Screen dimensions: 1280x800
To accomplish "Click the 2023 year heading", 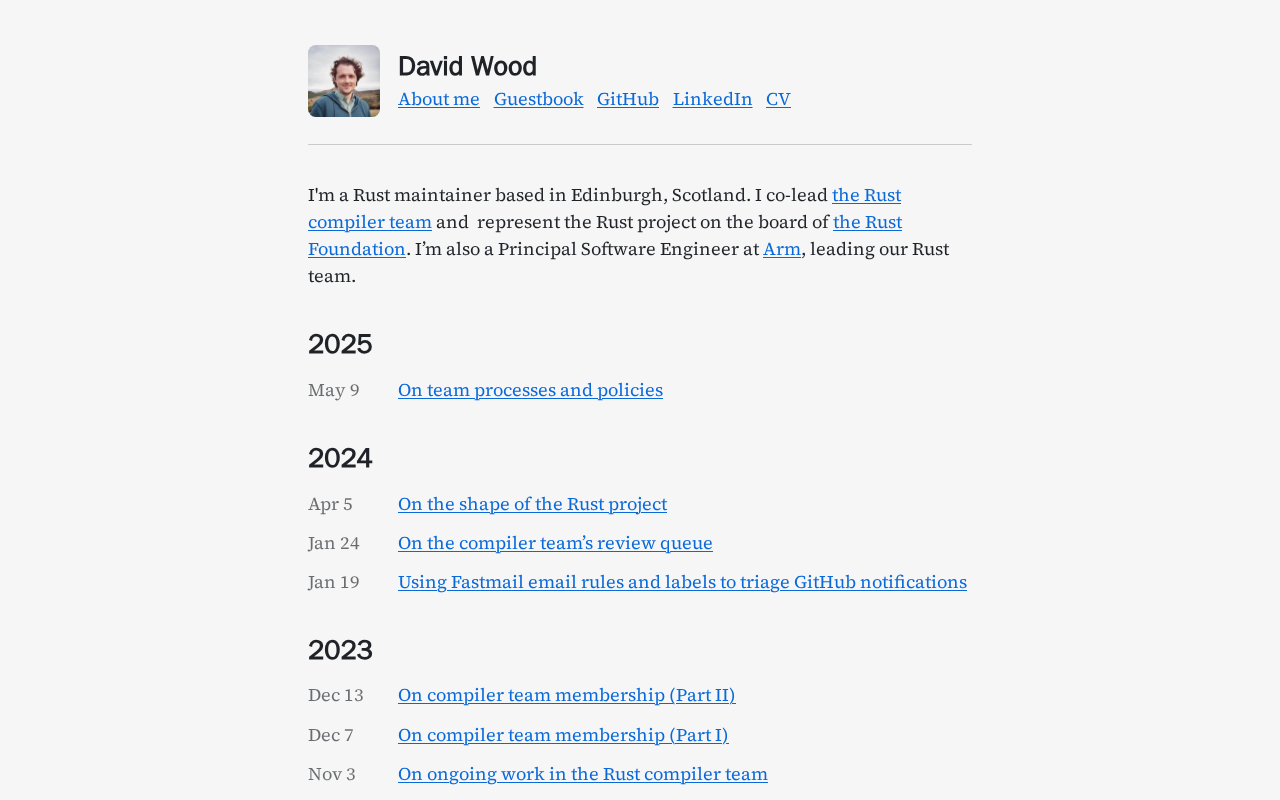I will pyautogui.click(x=340, y=650).
